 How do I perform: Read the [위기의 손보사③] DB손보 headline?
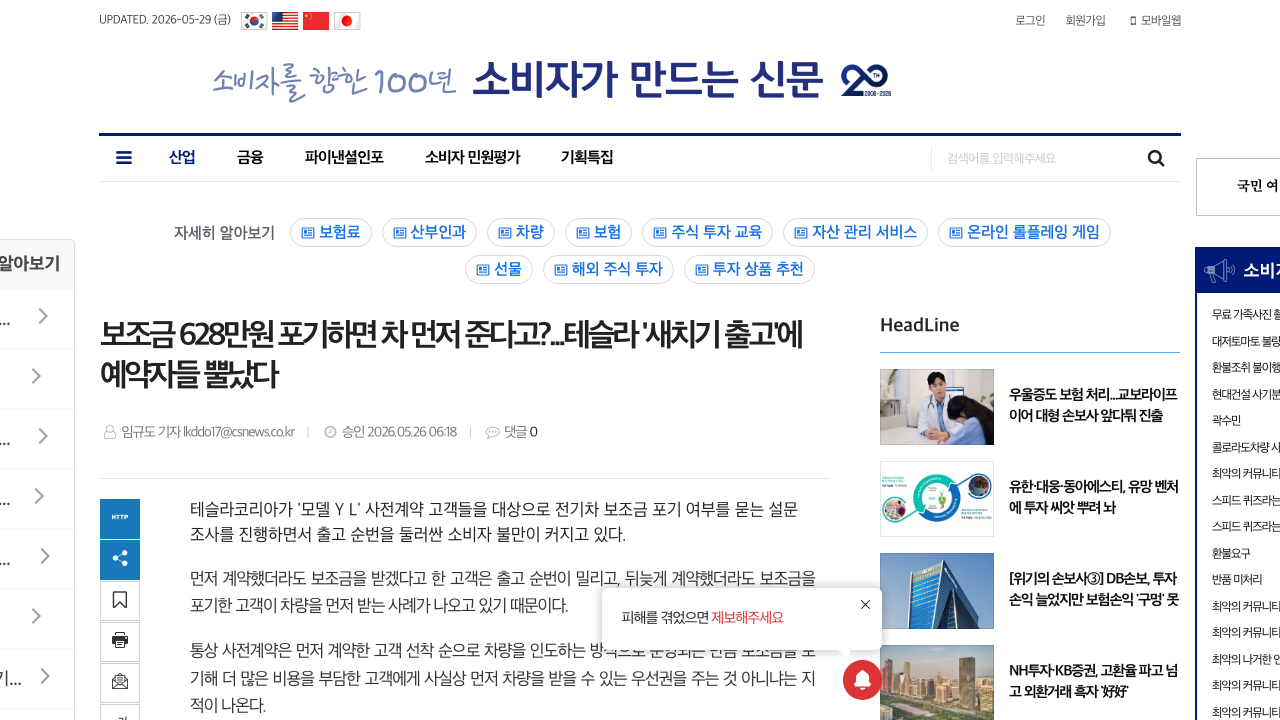pyautogui.click(x=1094, y=589)
